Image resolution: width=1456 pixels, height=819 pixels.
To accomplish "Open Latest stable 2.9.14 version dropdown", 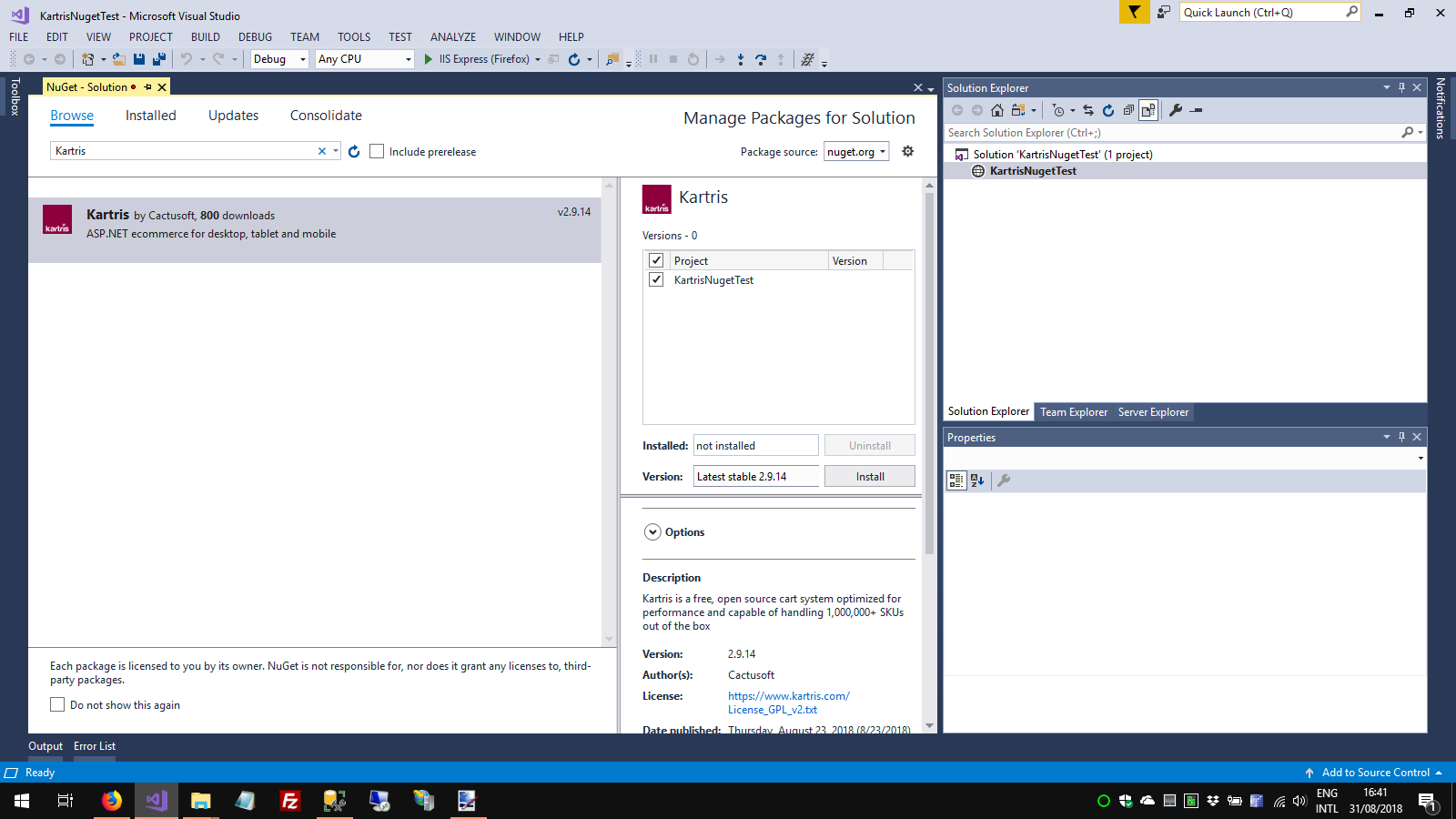I will [756, 476].
